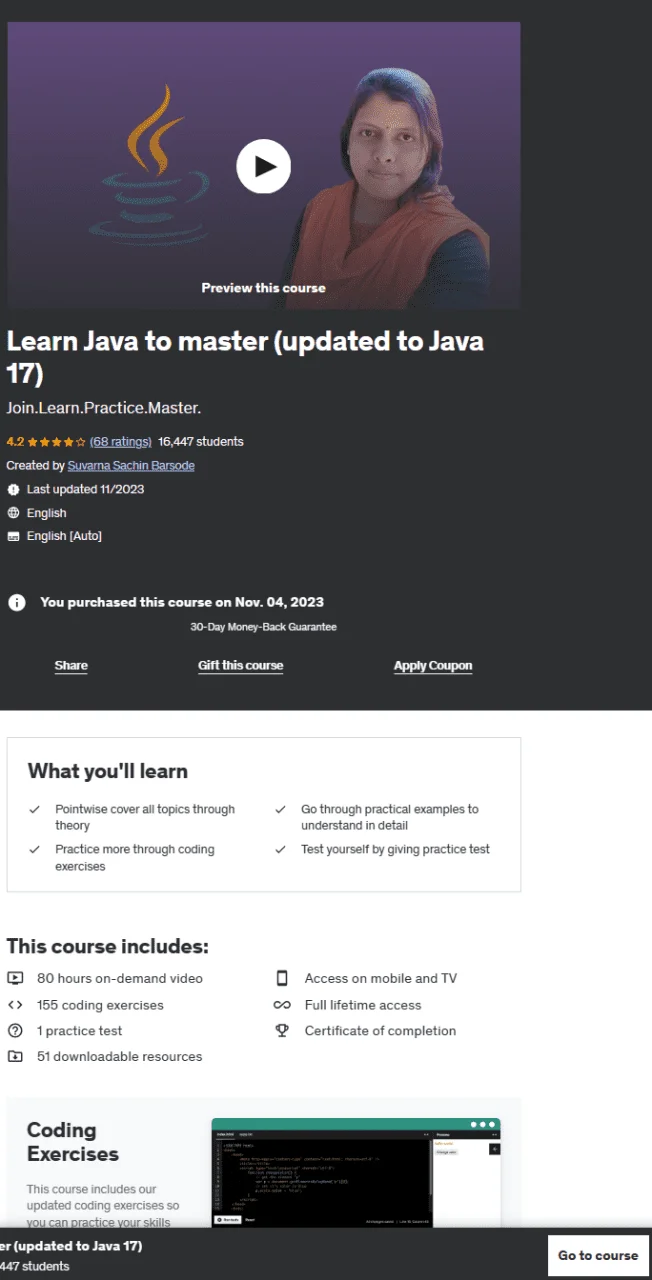Click the lifetime access infinity icon
652x1280 pixels.
(x=283, y=1005)
